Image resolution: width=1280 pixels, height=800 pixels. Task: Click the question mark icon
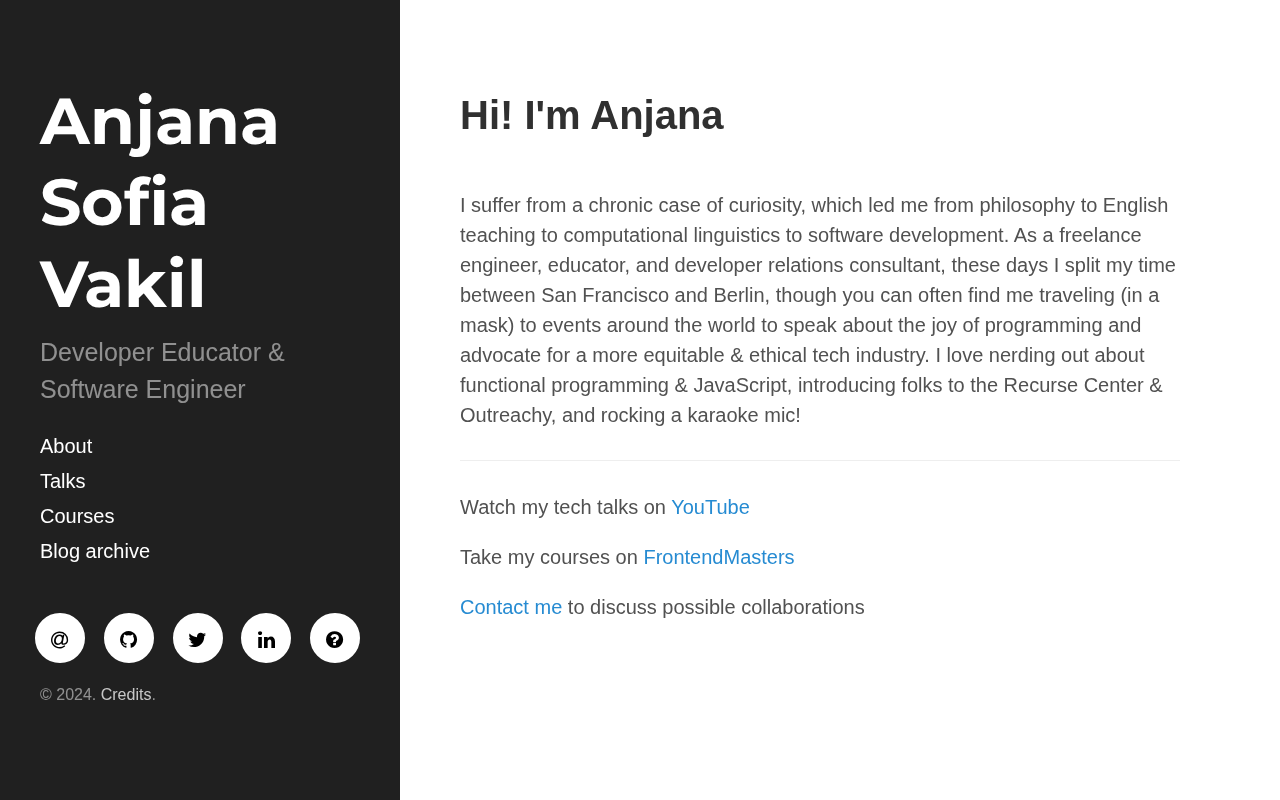pos(335,638)
